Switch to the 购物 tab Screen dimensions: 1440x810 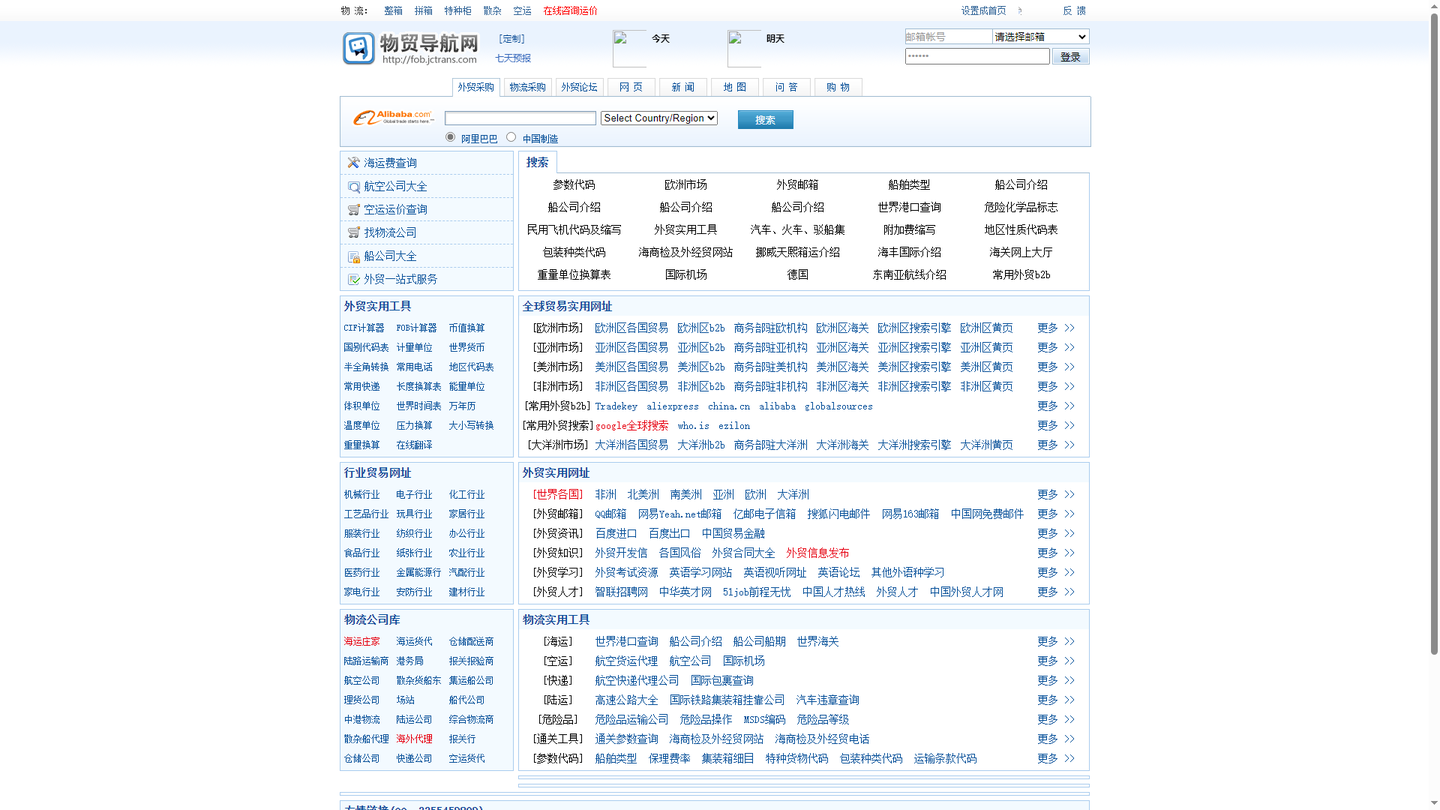[838, 87]
